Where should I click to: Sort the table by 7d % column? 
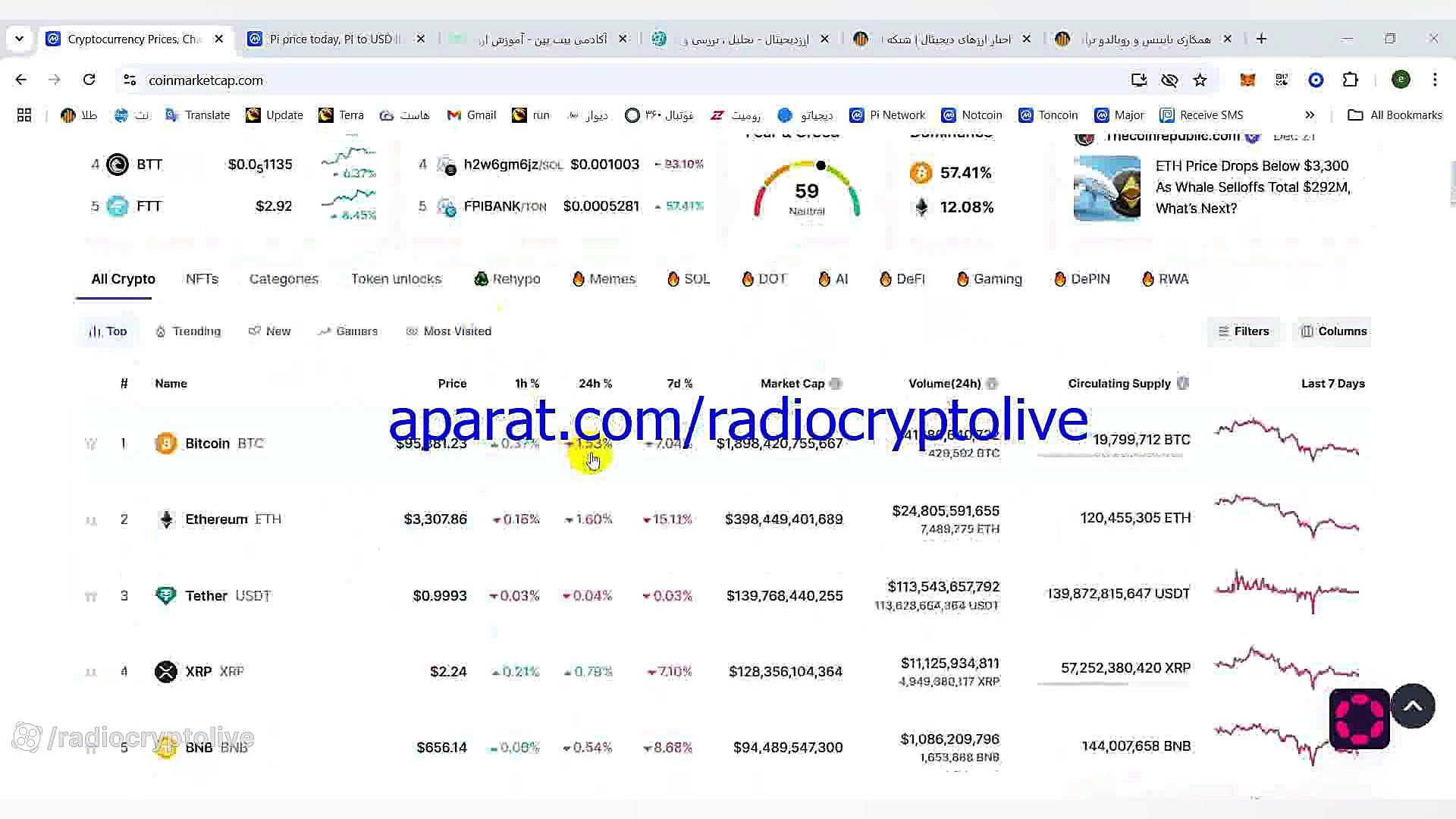679,384
